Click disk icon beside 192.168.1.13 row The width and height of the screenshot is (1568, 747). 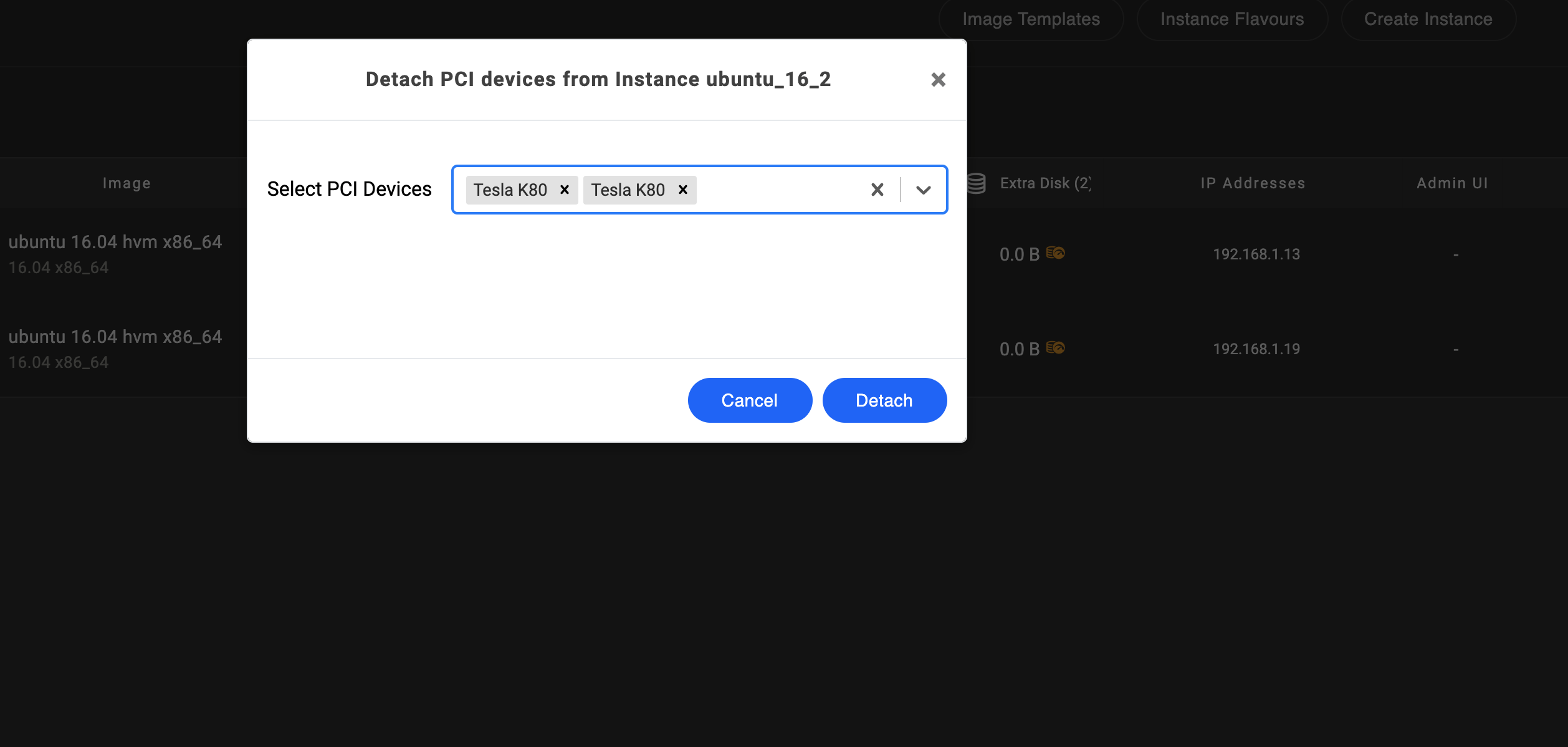[x=1056, y=253]
